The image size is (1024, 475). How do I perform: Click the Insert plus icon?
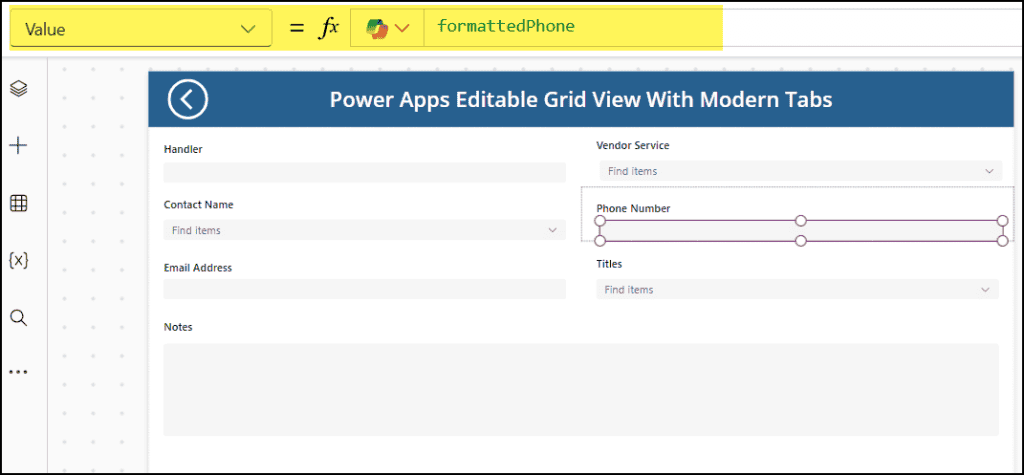[18, 146]
